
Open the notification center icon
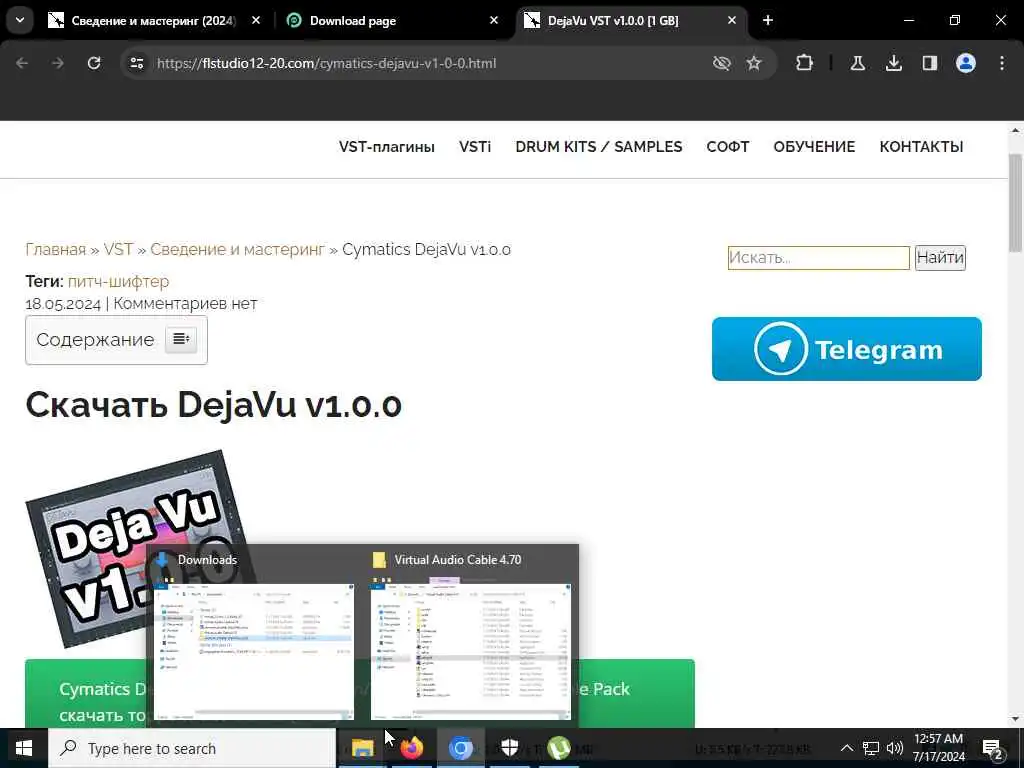point(993,749)
